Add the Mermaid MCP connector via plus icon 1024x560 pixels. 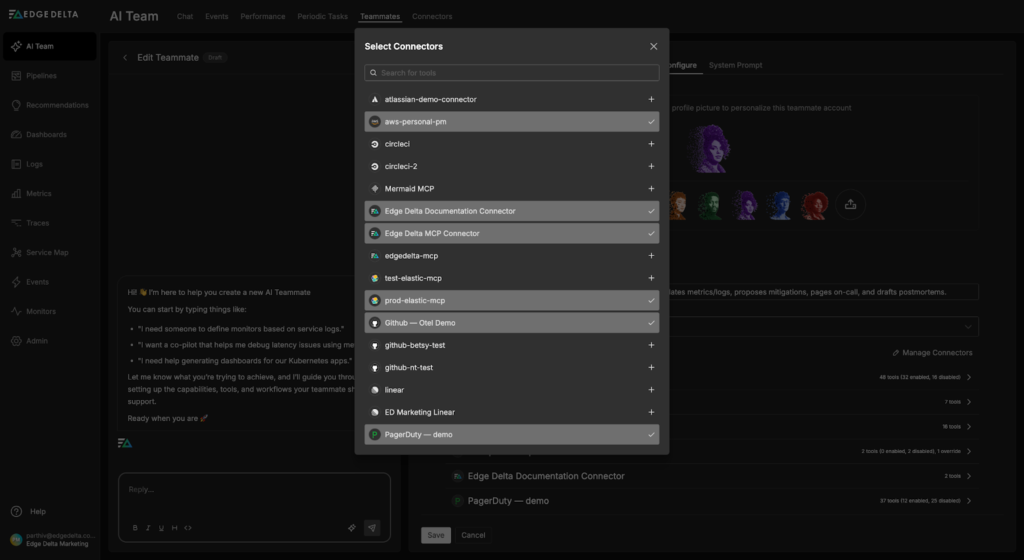tap(651, 189)
